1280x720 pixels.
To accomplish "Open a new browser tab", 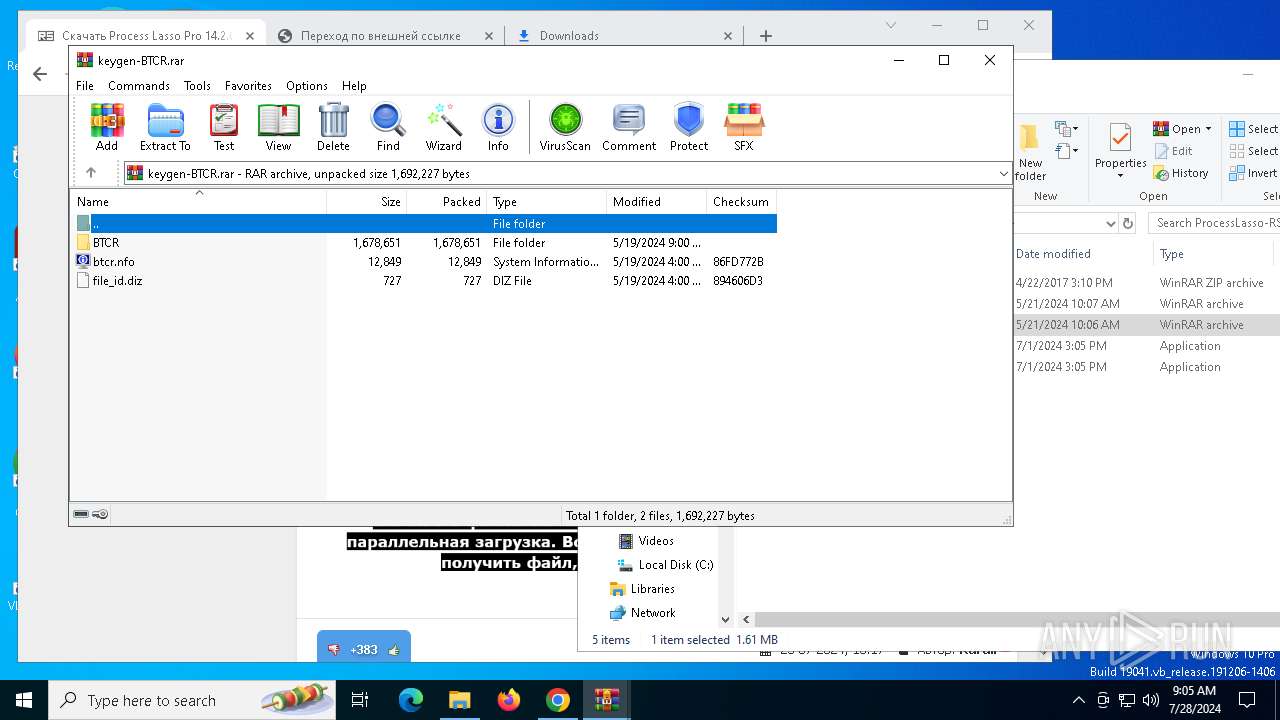I will click(x=766, y=36).
